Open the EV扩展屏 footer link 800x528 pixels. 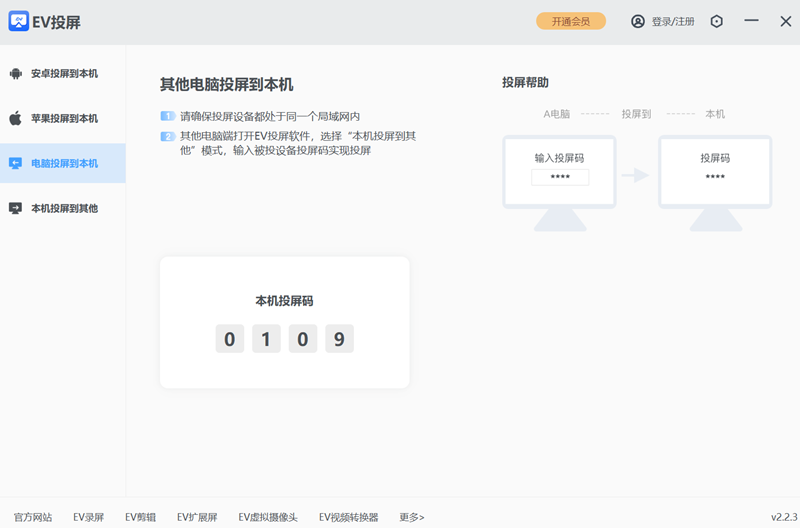pos(197,517)
